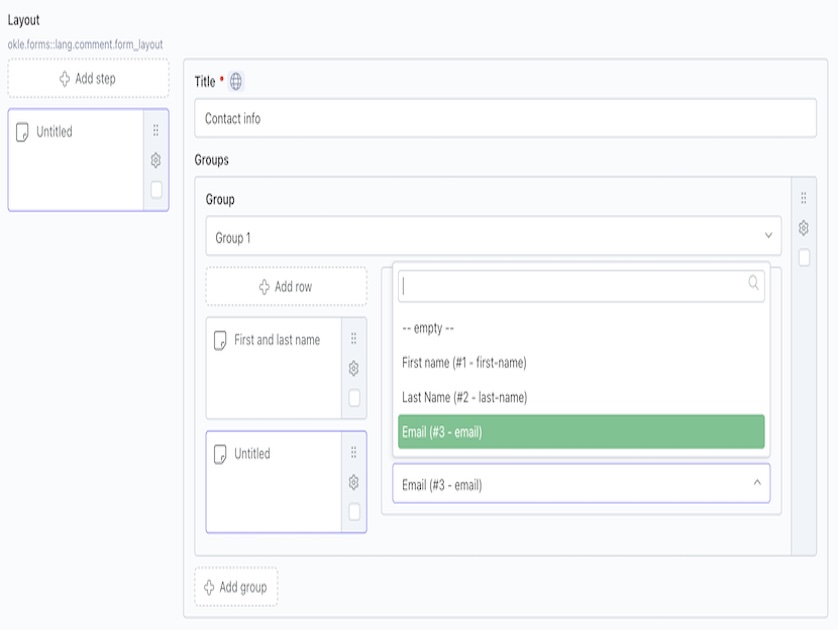The image size is (838, 630).
Task: Click the drag handle for Group 1
Action: pos(803,199)
